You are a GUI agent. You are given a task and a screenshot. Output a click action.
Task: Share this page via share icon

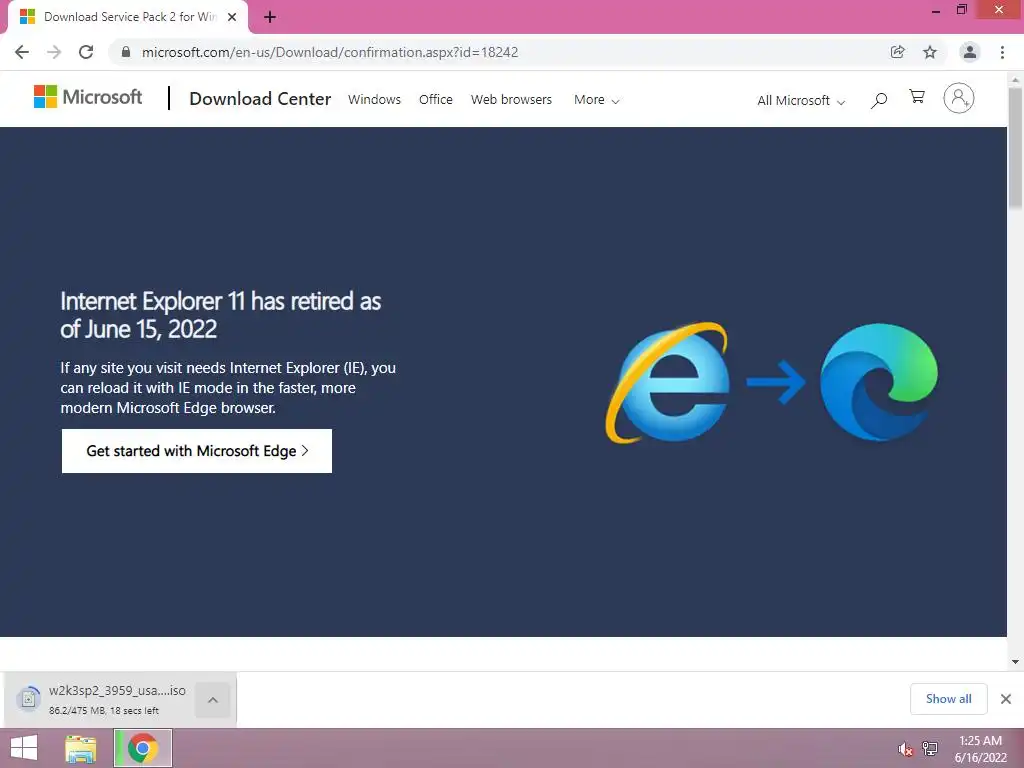tap(898, 52)
